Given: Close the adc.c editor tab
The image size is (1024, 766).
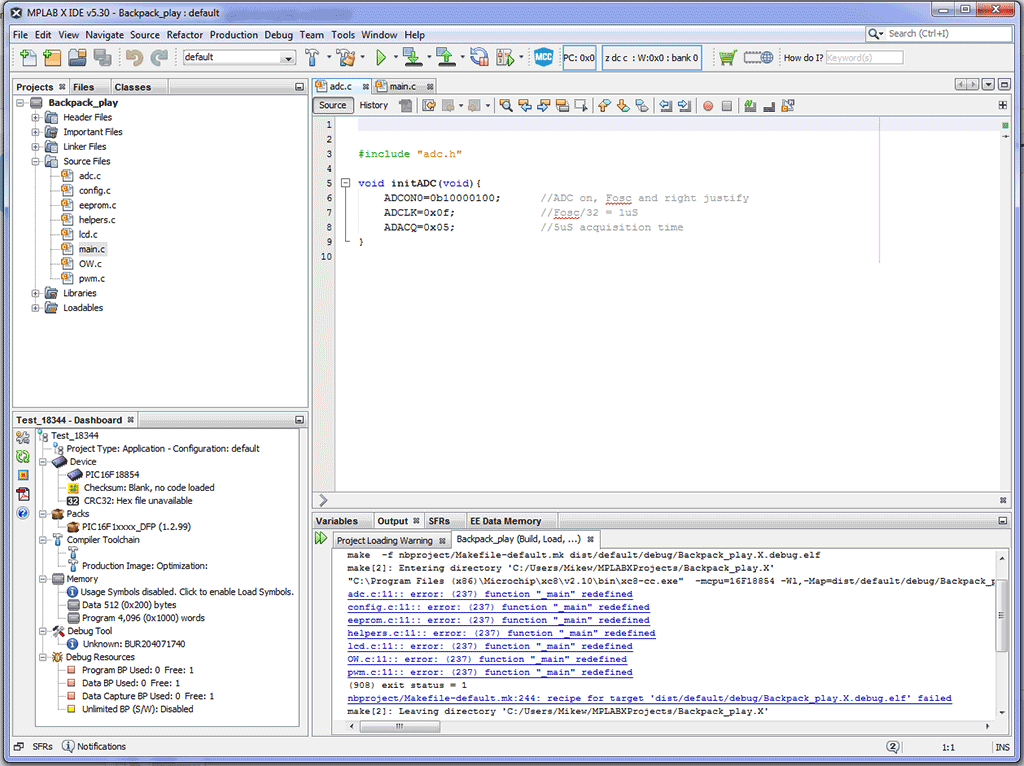Looking at the screenshot, I should (366, 86).
